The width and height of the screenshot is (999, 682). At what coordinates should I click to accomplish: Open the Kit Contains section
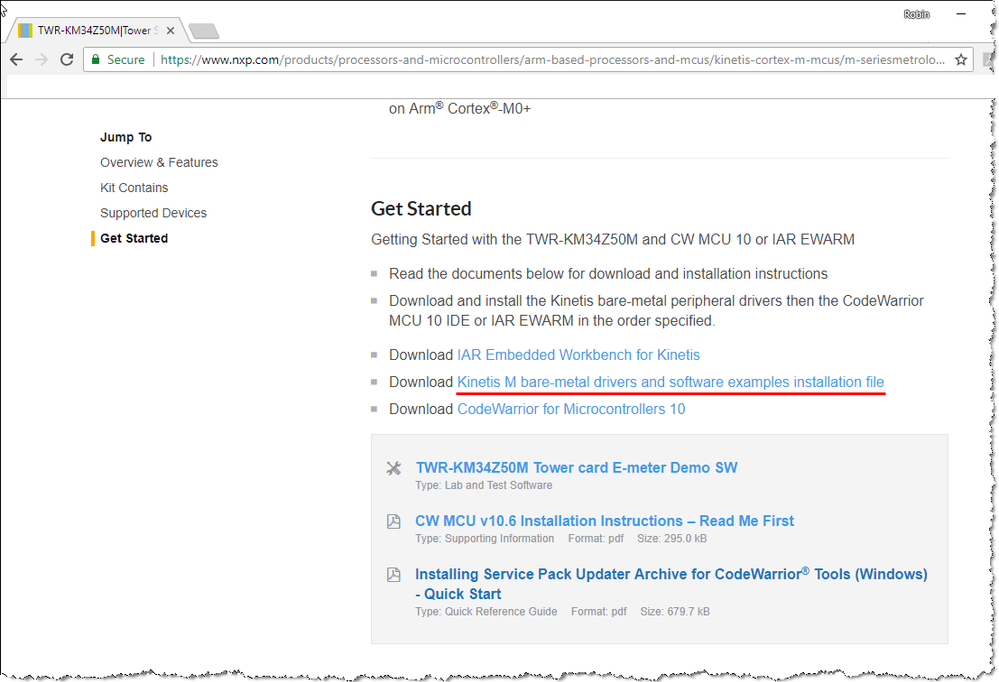point(134,187)
